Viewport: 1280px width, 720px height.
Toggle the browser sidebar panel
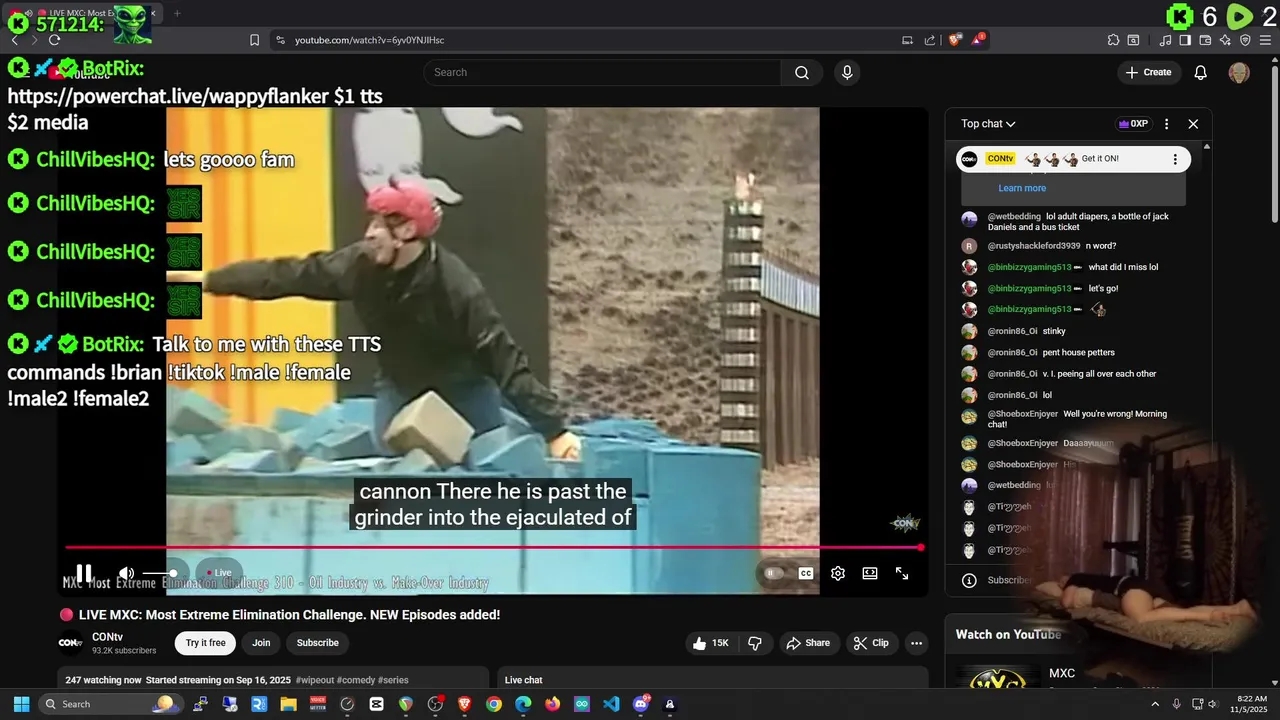[1185, 40]
